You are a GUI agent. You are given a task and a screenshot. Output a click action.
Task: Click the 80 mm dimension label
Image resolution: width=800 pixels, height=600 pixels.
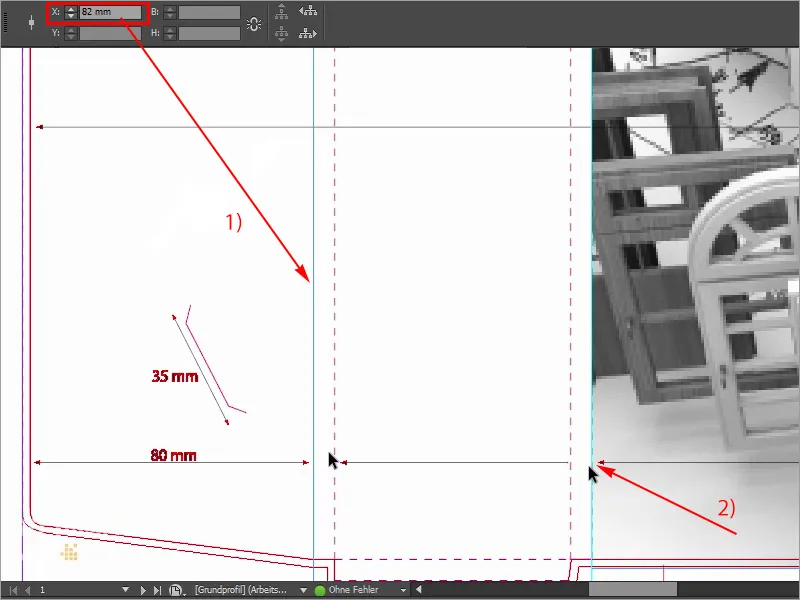point(173,455)
